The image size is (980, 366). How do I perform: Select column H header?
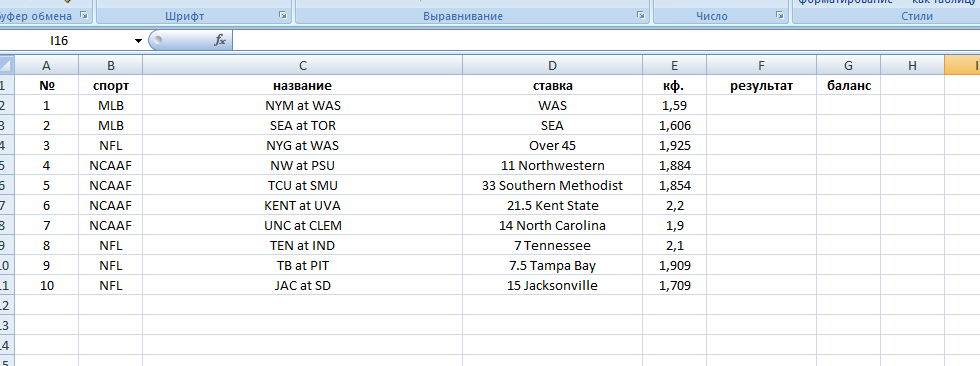click(x=912, y=65)
